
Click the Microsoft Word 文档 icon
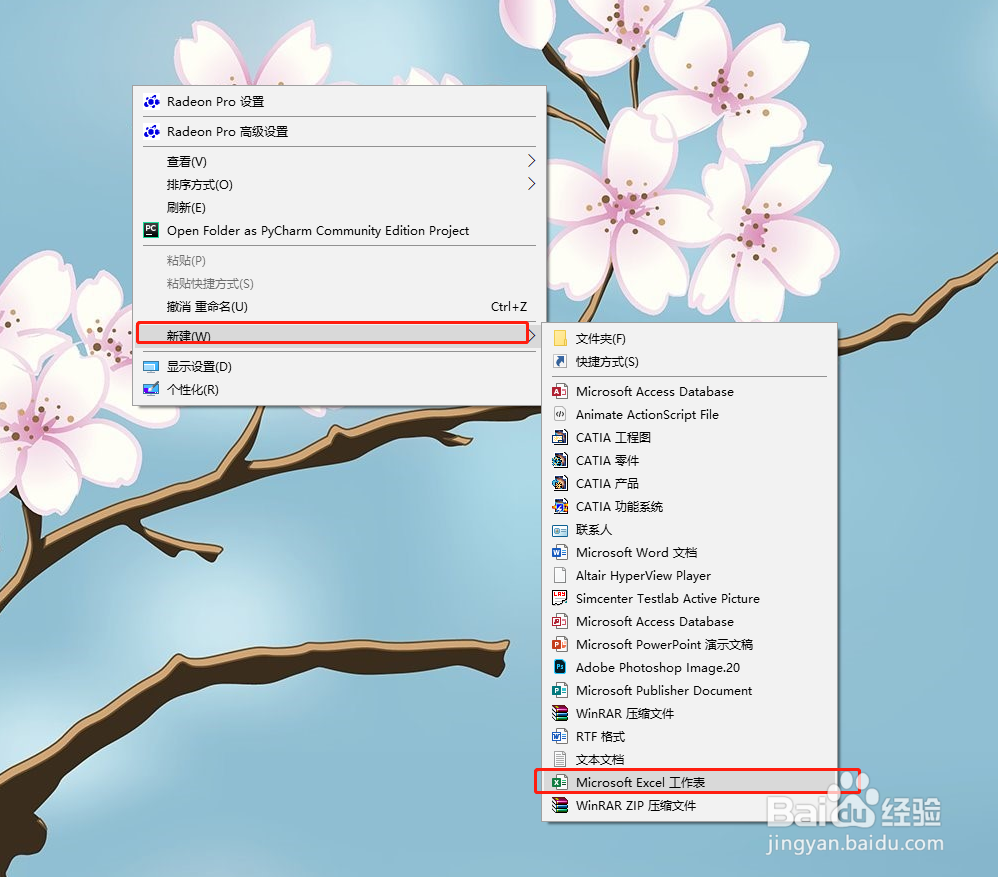click(x=560, y=552)
